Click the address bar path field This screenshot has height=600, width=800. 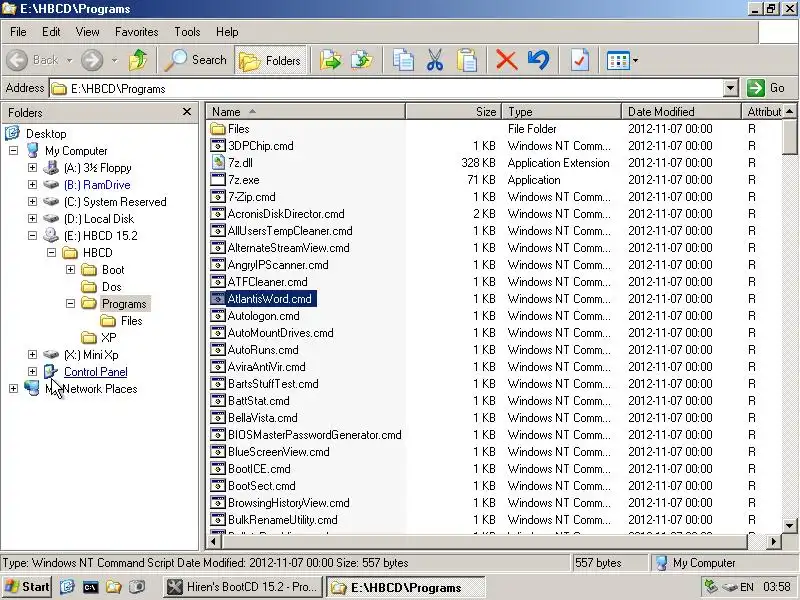pos(387,88)
